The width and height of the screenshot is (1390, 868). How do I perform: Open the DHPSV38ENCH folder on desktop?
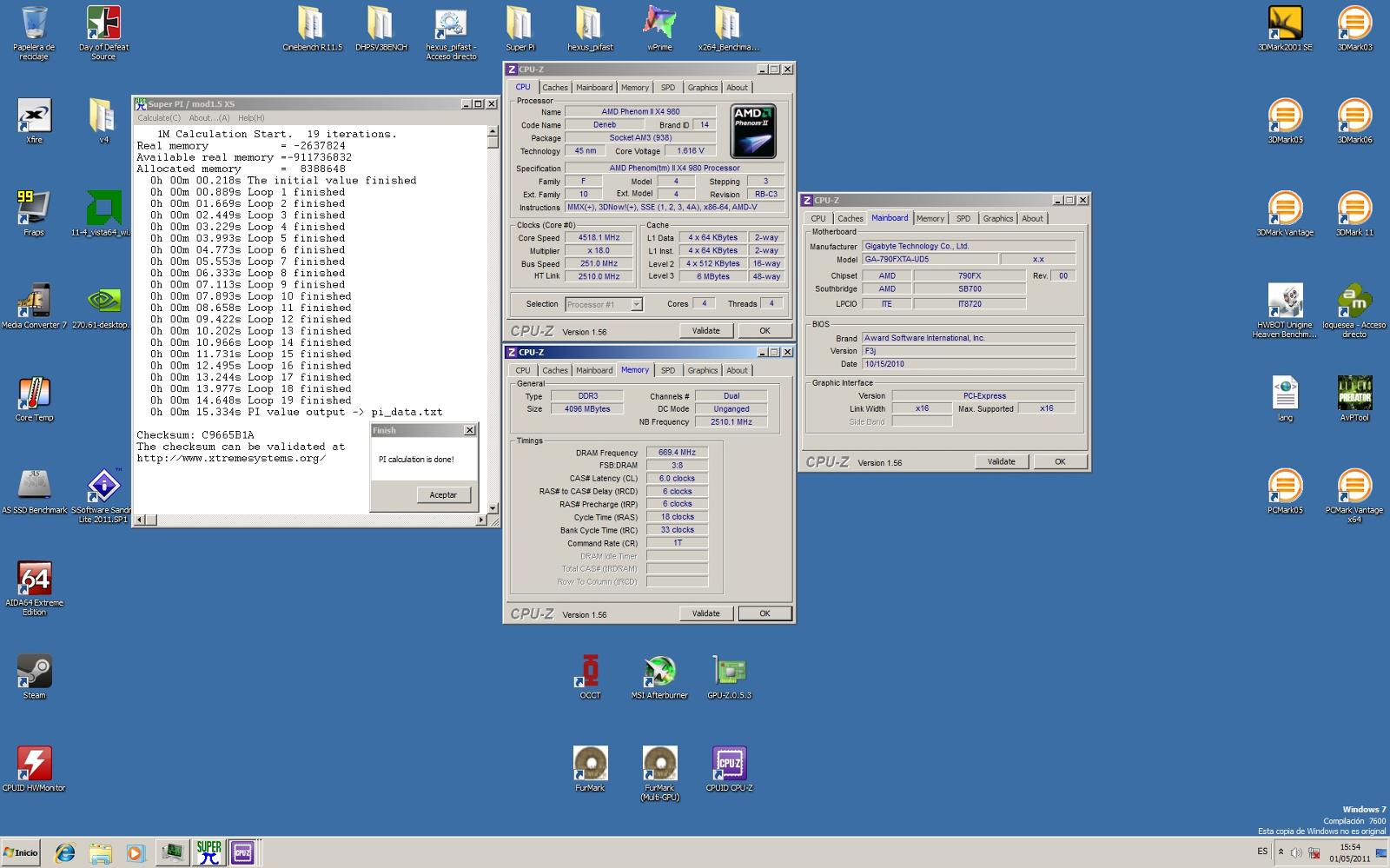click(x=381, y=29)
